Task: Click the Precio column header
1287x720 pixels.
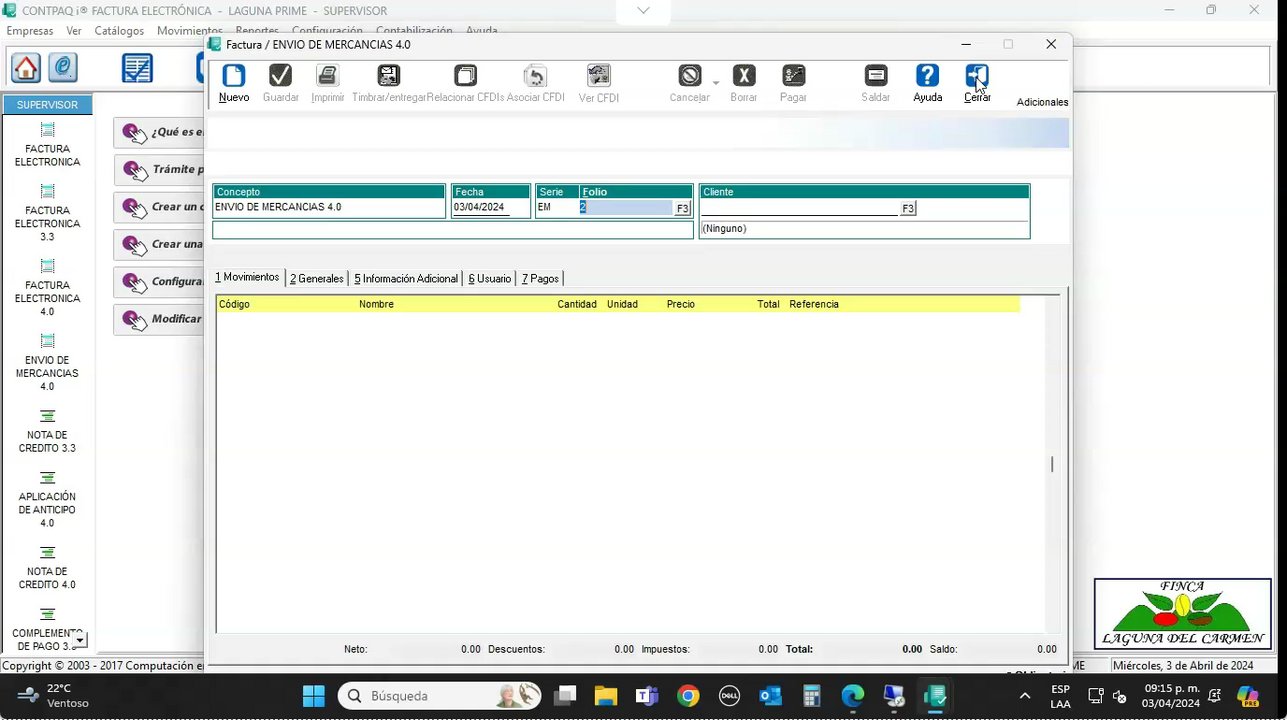Action: click(681, 304)
